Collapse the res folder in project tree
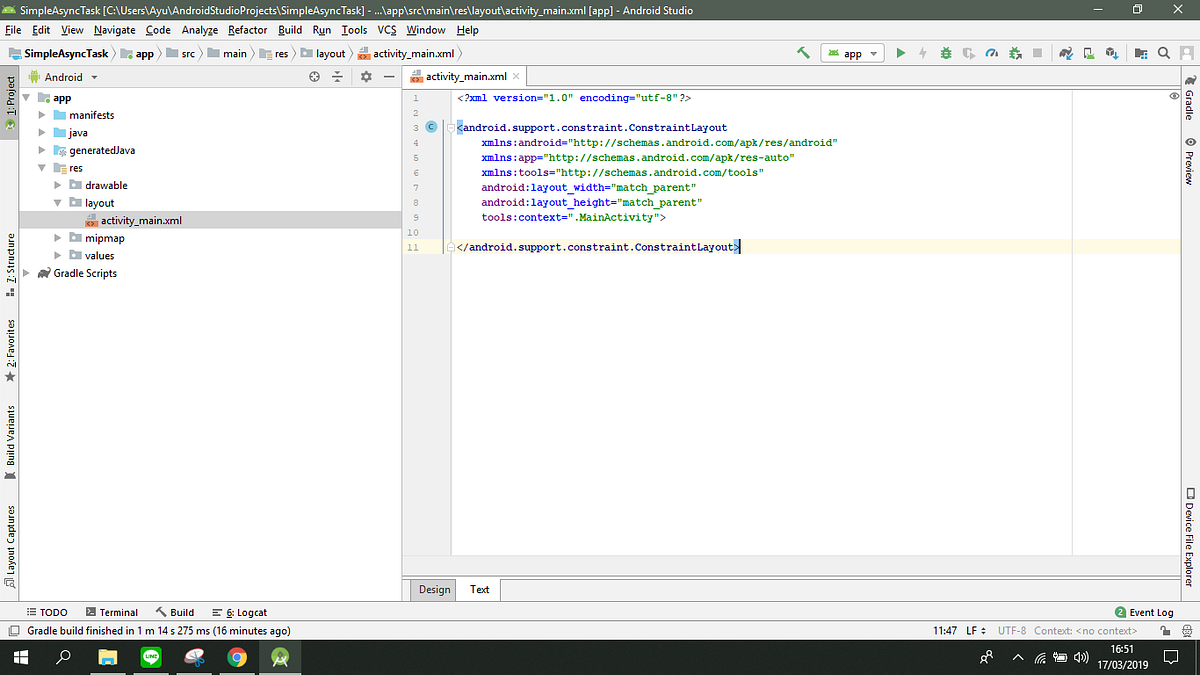Screen dimensions: 1200x675 pyautogui.click(x=43, y=167)
